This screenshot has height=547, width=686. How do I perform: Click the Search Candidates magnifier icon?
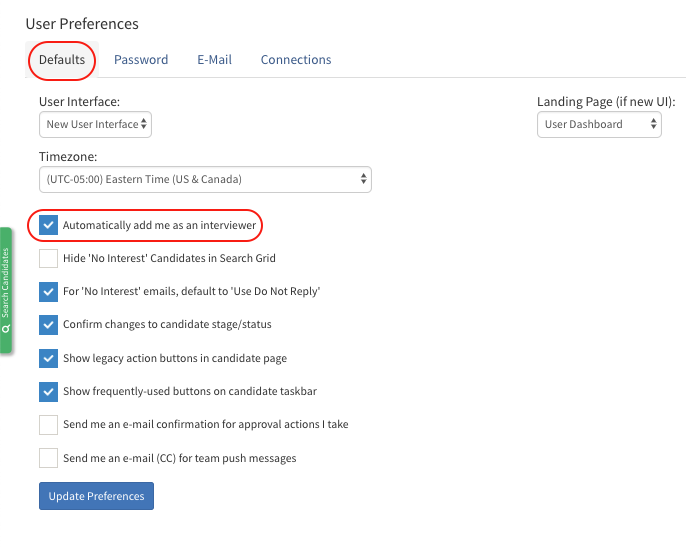coord(6,328)
